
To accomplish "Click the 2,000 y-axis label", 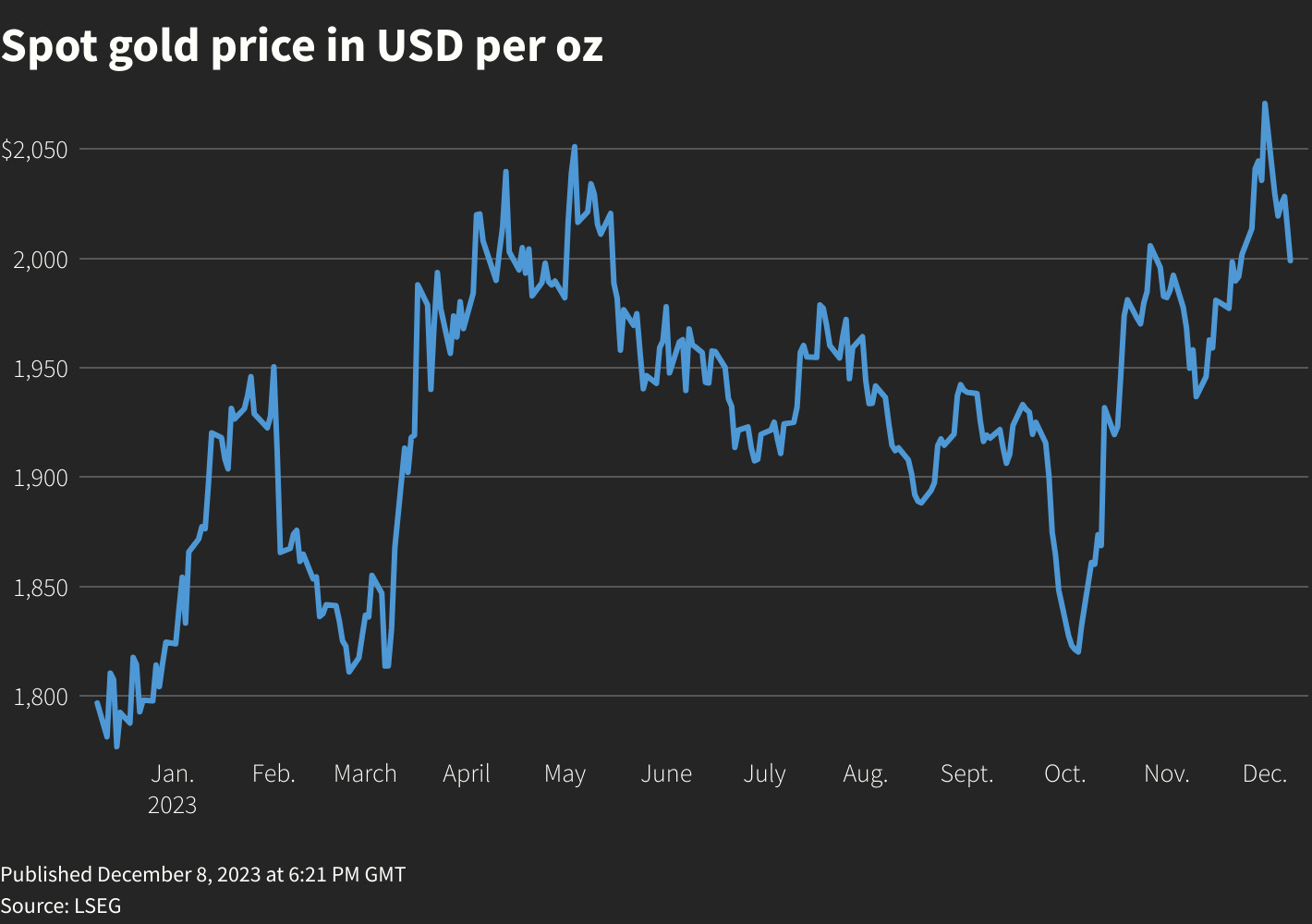I will (42, 260).
